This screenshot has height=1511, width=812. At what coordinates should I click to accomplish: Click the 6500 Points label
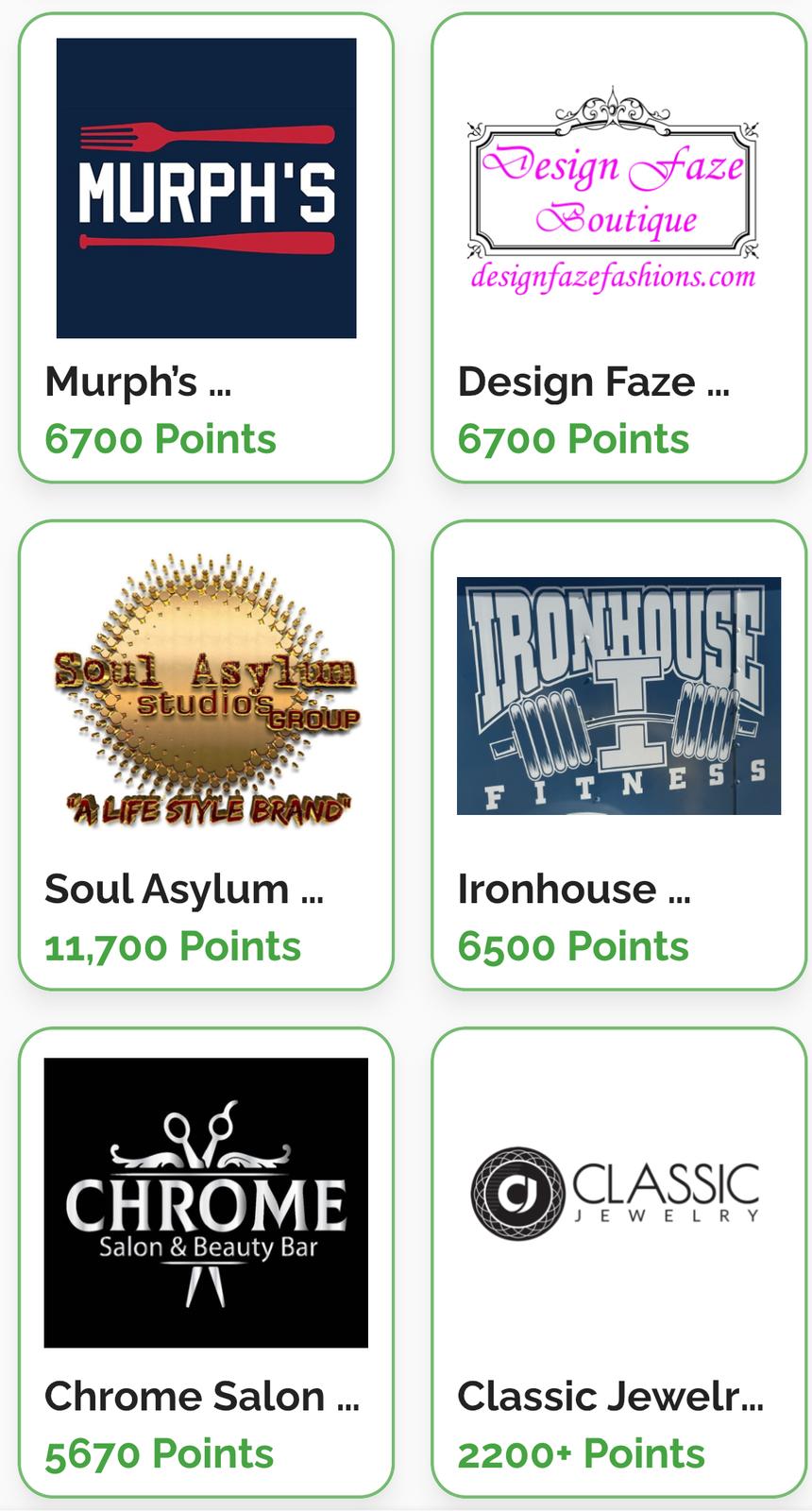point(573,946)
